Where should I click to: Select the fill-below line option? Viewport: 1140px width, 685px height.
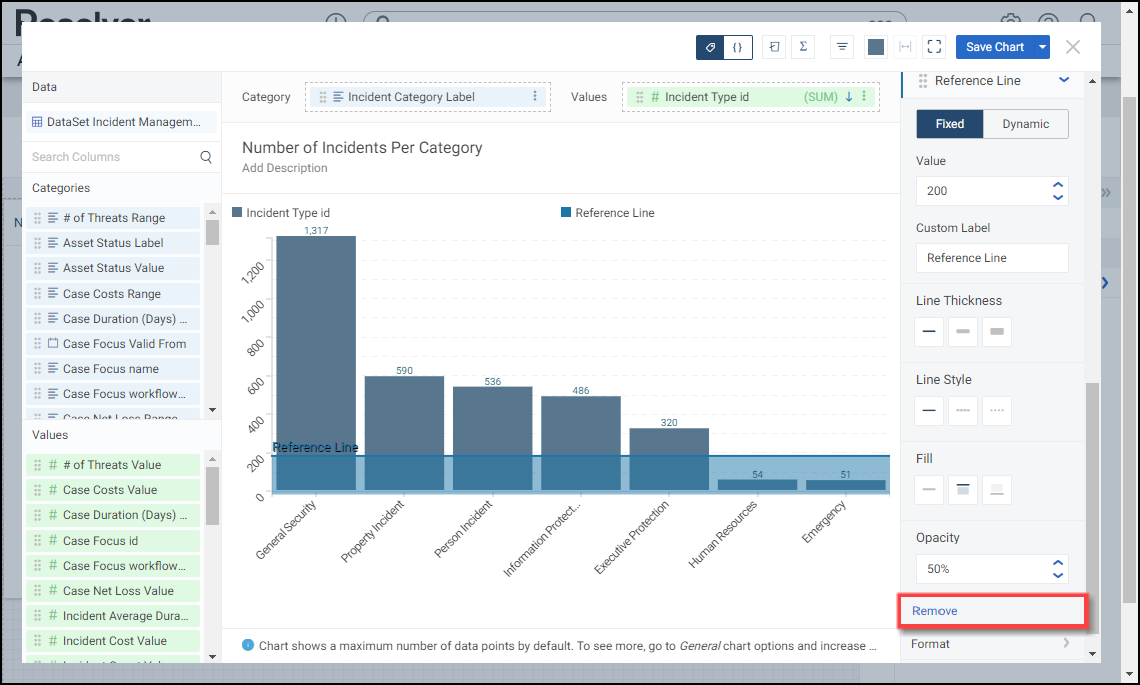tap(996, 489)
